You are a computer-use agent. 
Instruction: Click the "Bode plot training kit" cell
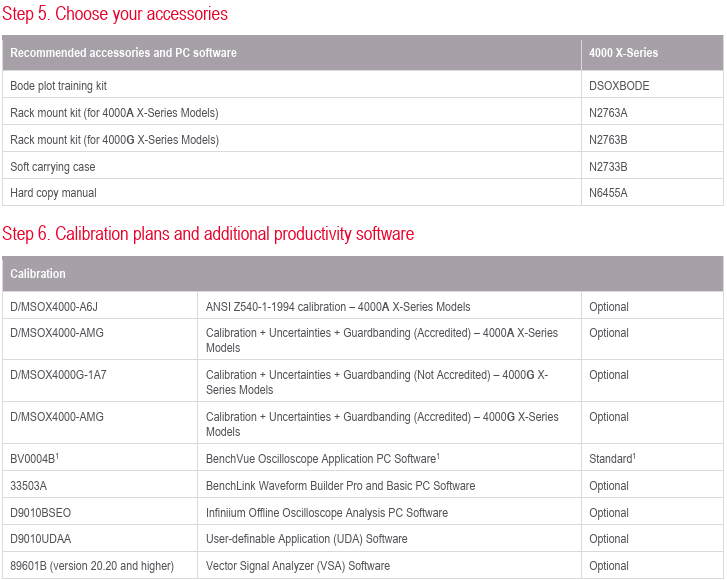[58, 86]
